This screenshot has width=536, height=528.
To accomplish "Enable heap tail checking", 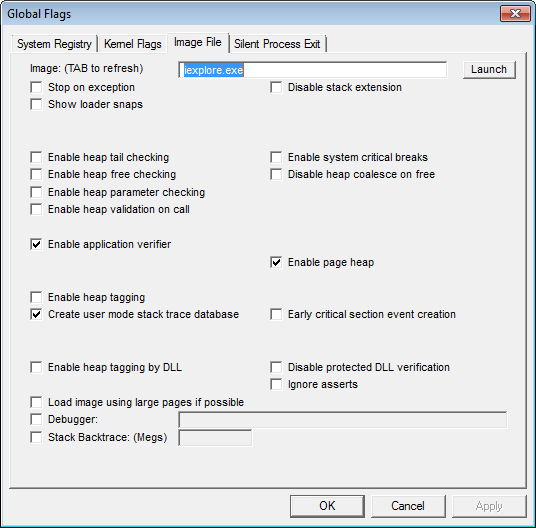I will (36, 157).
